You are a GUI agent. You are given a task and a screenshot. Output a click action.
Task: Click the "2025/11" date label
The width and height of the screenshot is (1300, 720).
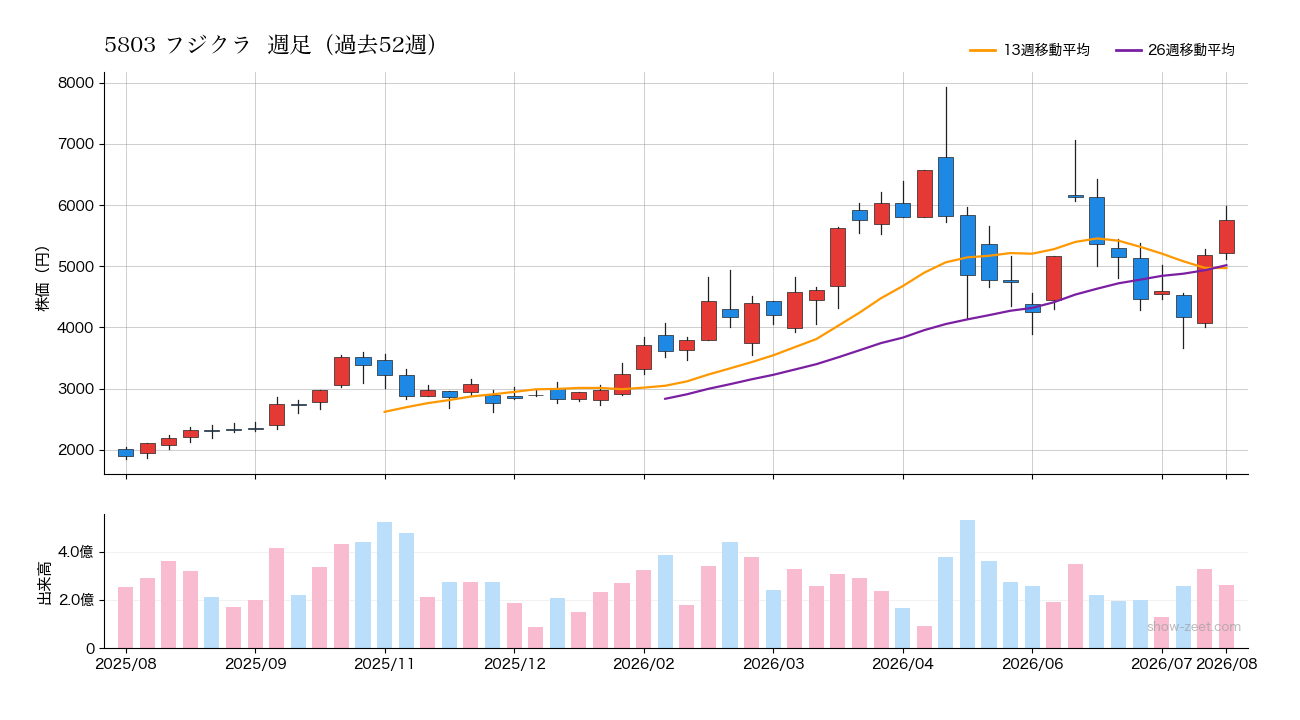click(385, 662)
